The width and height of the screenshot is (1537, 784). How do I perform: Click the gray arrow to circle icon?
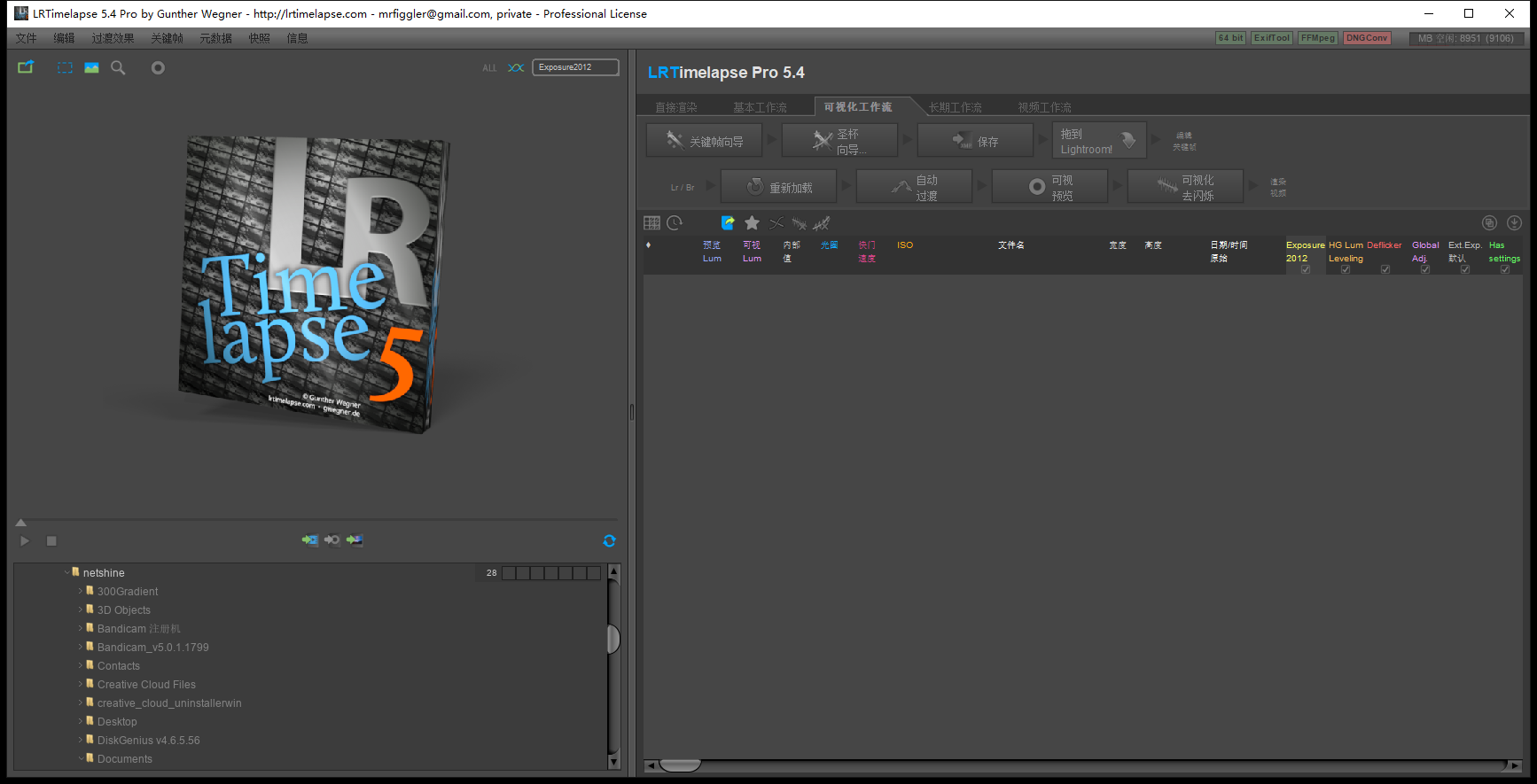332,539
